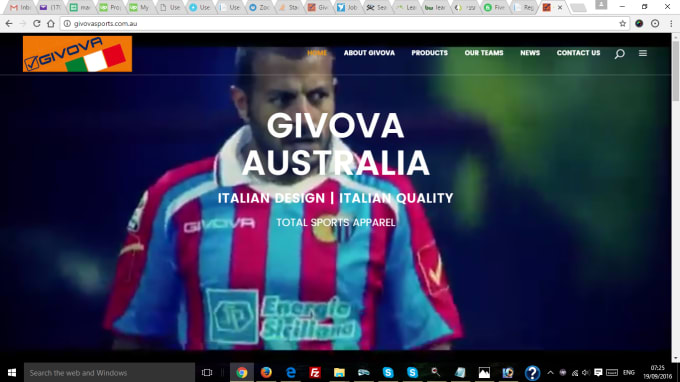680x382 pixels.
Task: Open the hamburger menu icon in navigation
Action: click(x=643, y=53)
